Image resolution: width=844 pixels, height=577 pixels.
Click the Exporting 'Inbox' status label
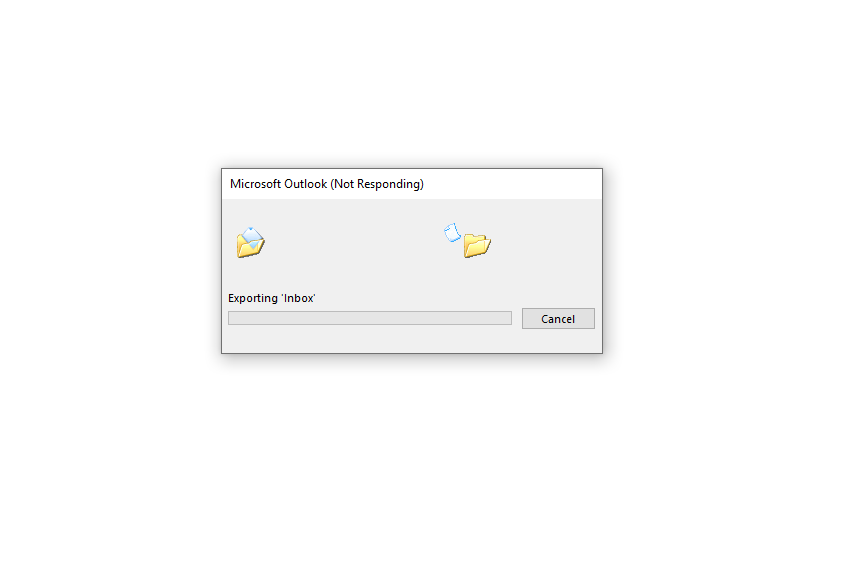271,298
